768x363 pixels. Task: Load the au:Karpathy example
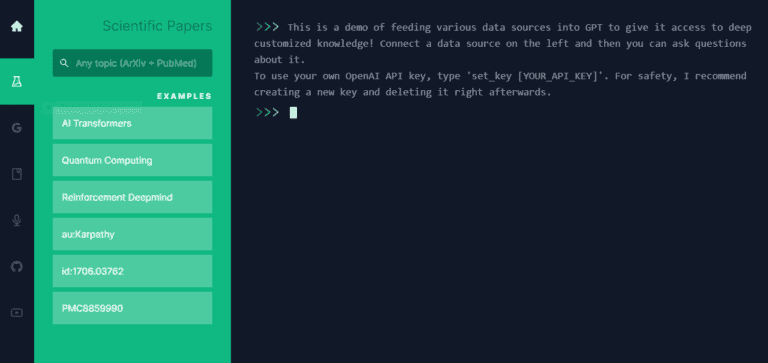132,234
